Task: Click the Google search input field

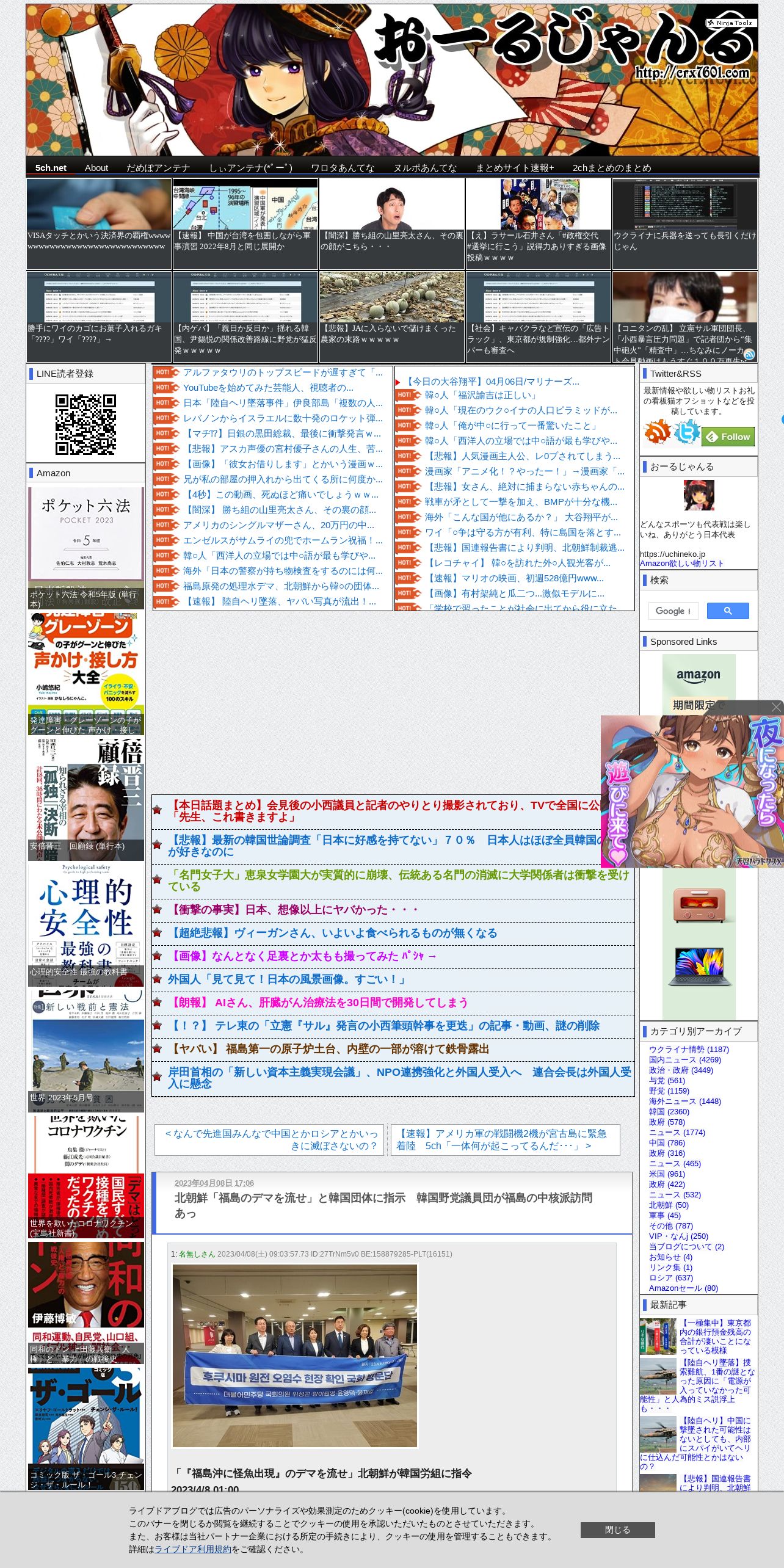Action: [x=673, y=611]
